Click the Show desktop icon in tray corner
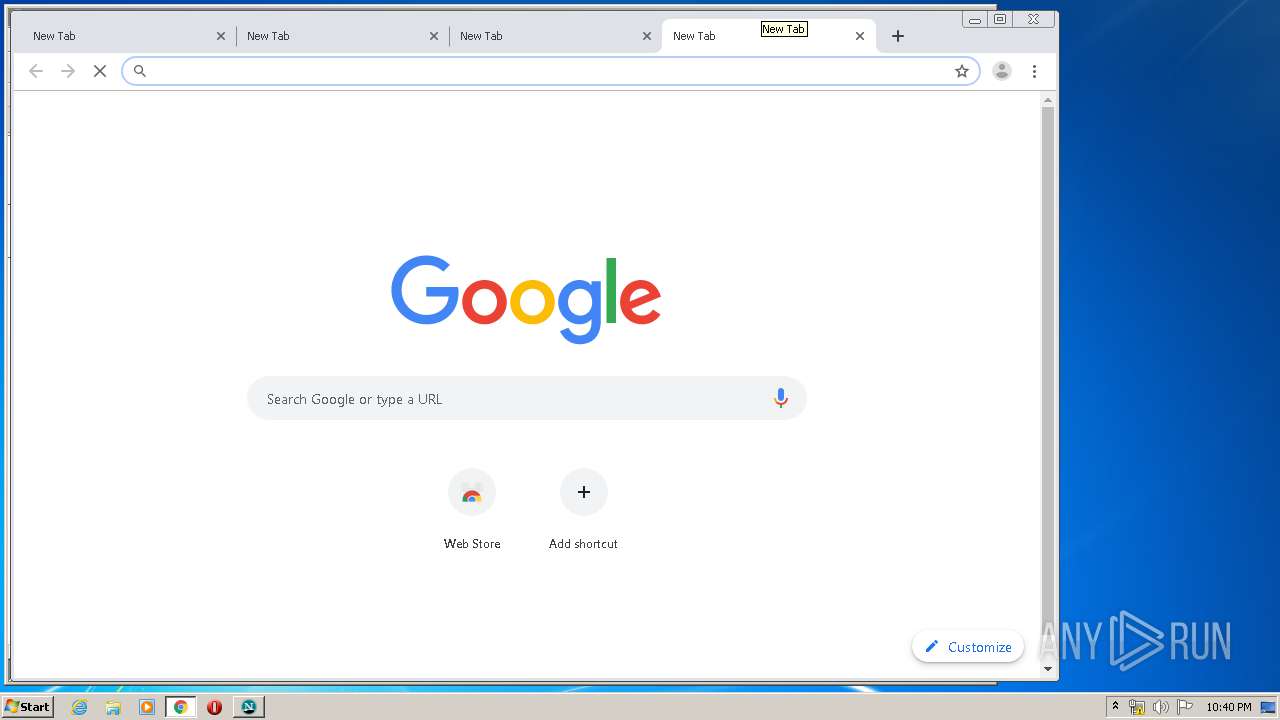The height and width of the screenshot is (720, 1280). click(1268, 707)
